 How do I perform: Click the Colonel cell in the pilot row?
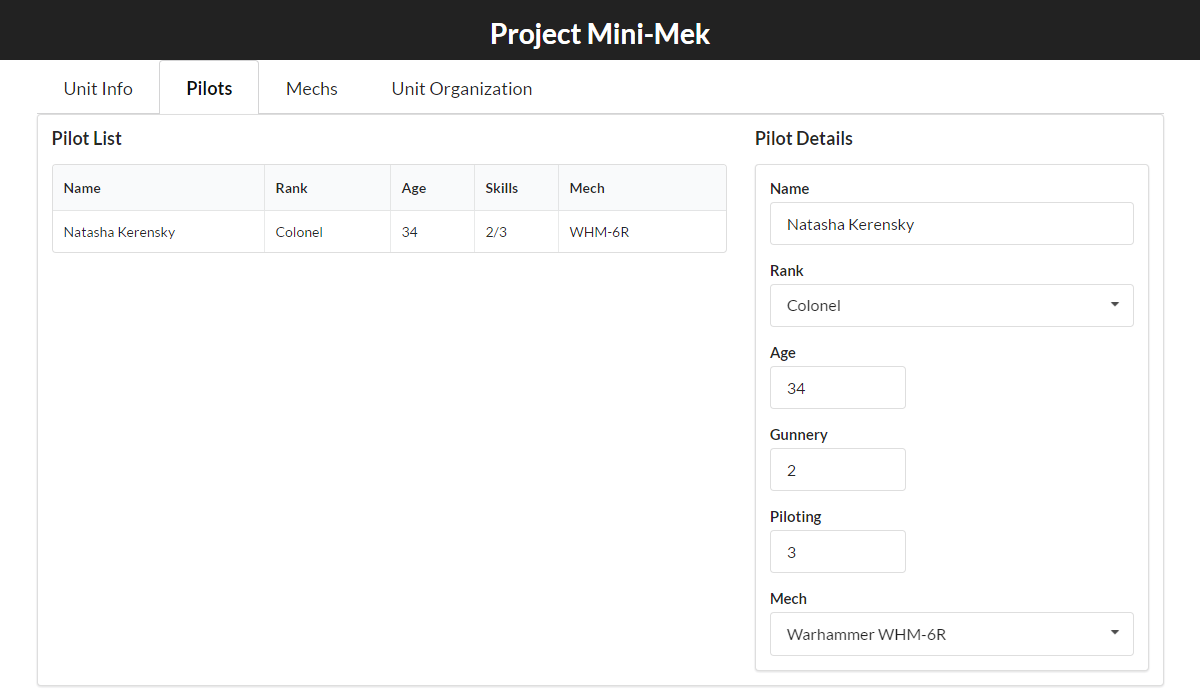(x=299, y=232)
